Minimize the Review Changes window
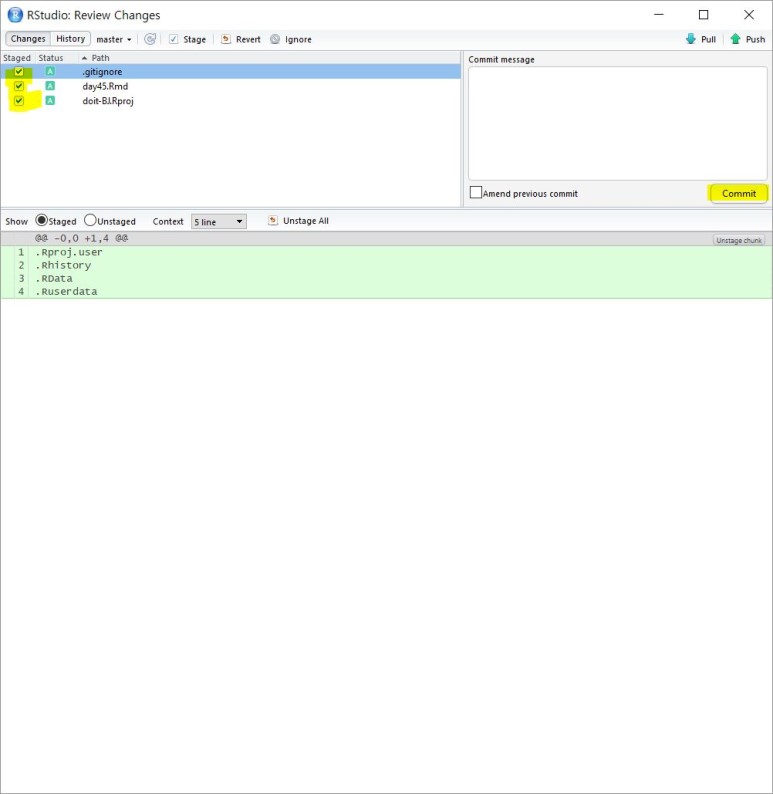This screenshot has width=773, height=794. pyautogui.click(x=659, y=15)
